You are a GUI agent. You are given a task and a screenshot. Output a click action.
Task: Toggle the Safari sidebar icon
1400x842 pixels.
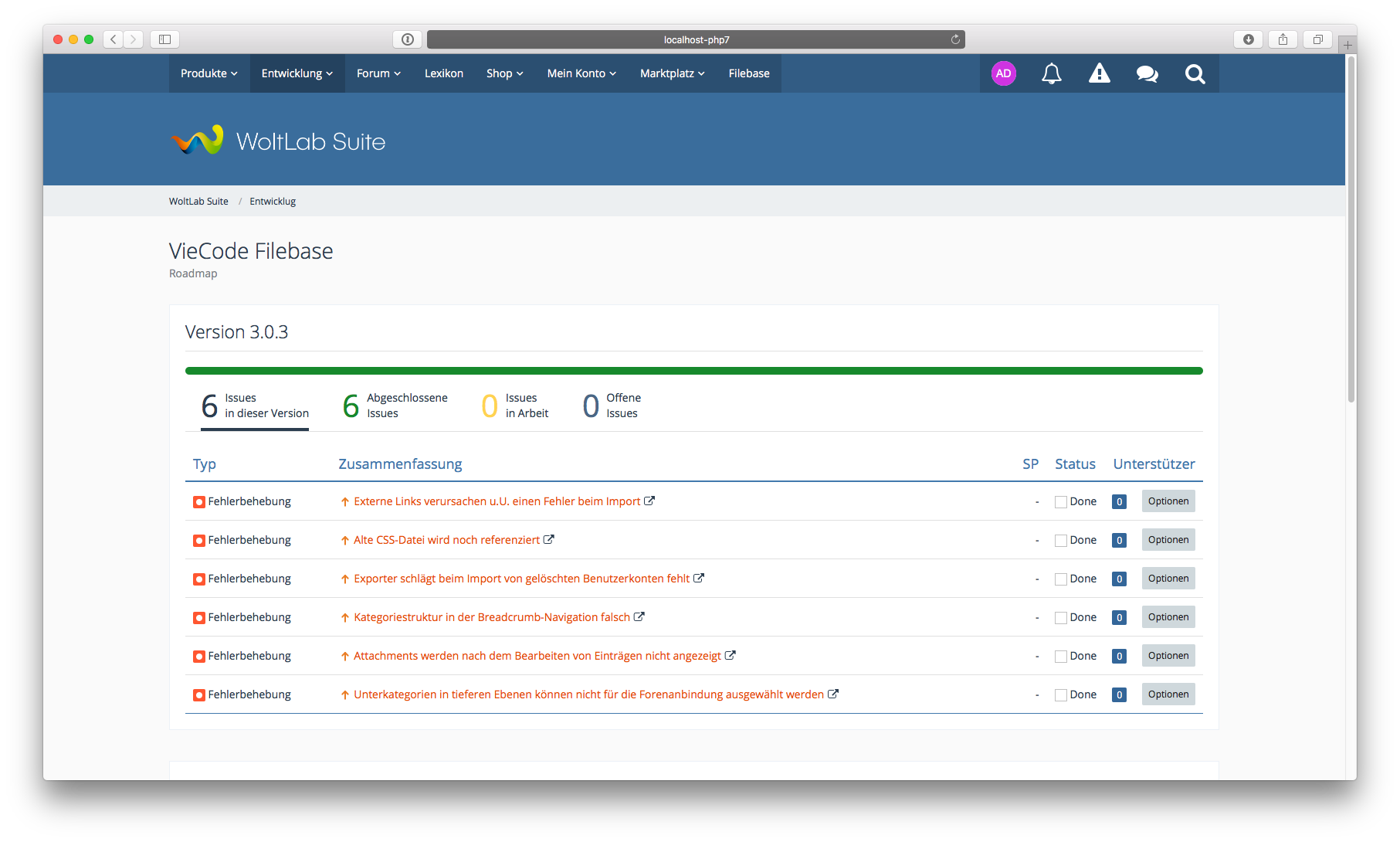tap(164, 39)
